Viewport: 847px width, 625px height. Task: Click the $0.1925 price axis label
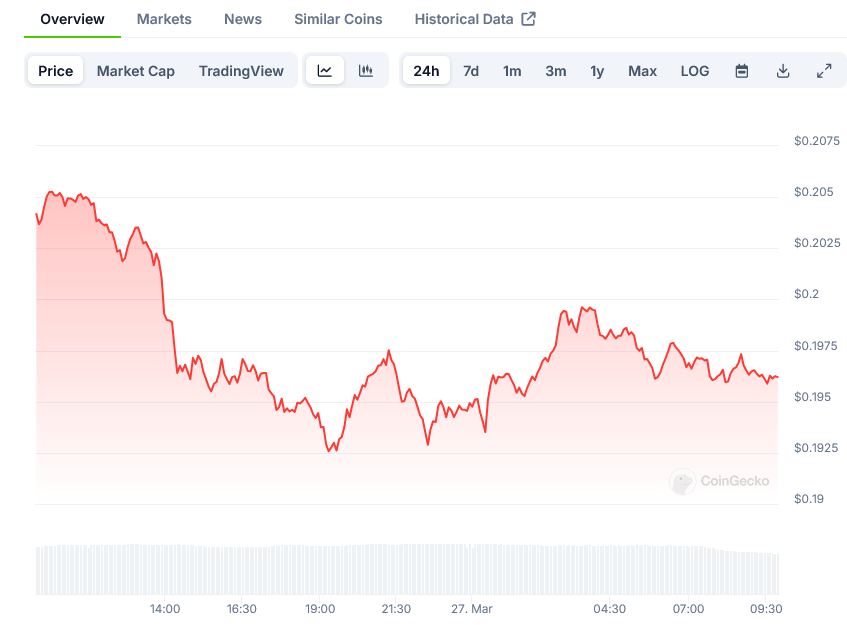coord(816,448)
